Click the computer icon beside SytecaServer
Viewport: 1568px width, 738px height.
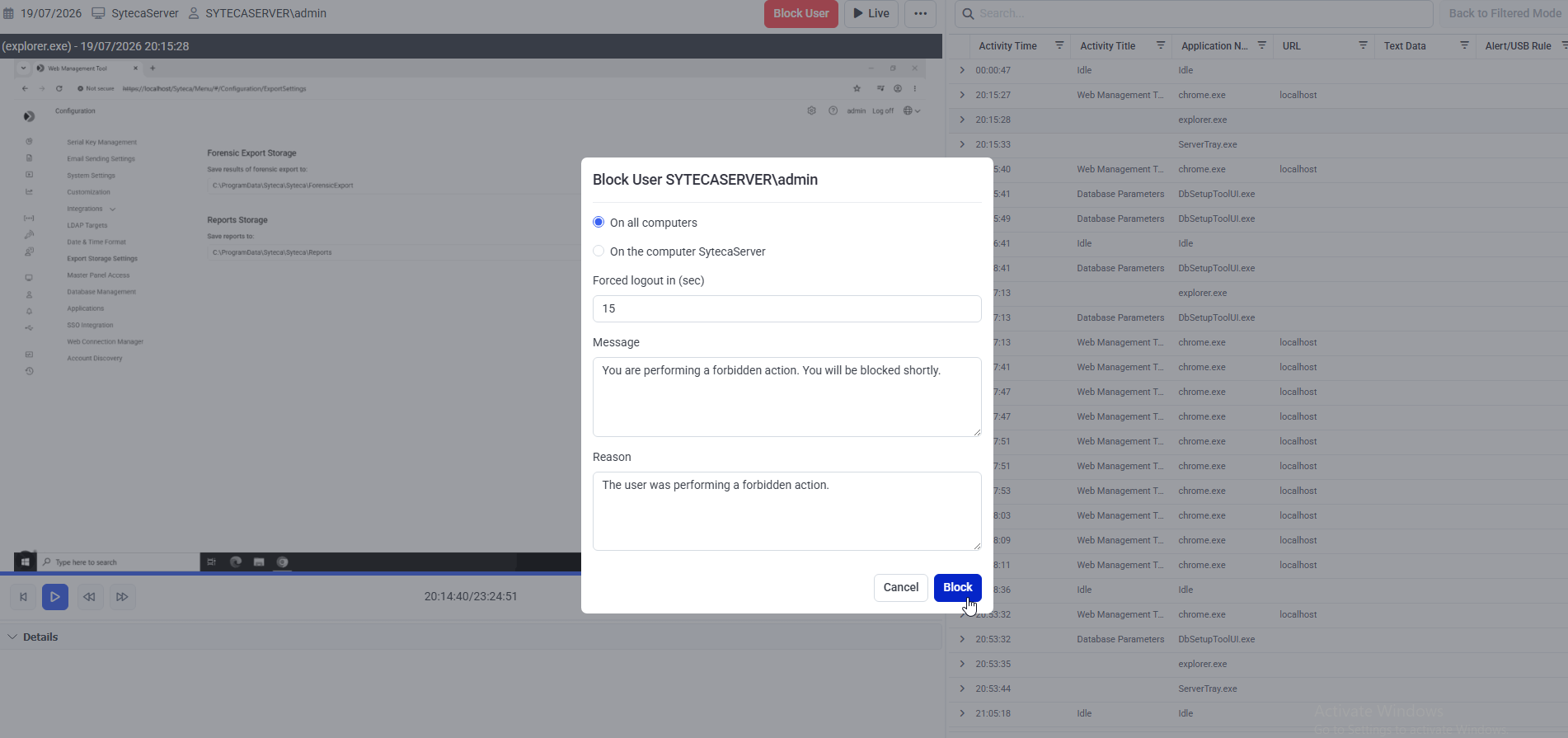[98, 13]
